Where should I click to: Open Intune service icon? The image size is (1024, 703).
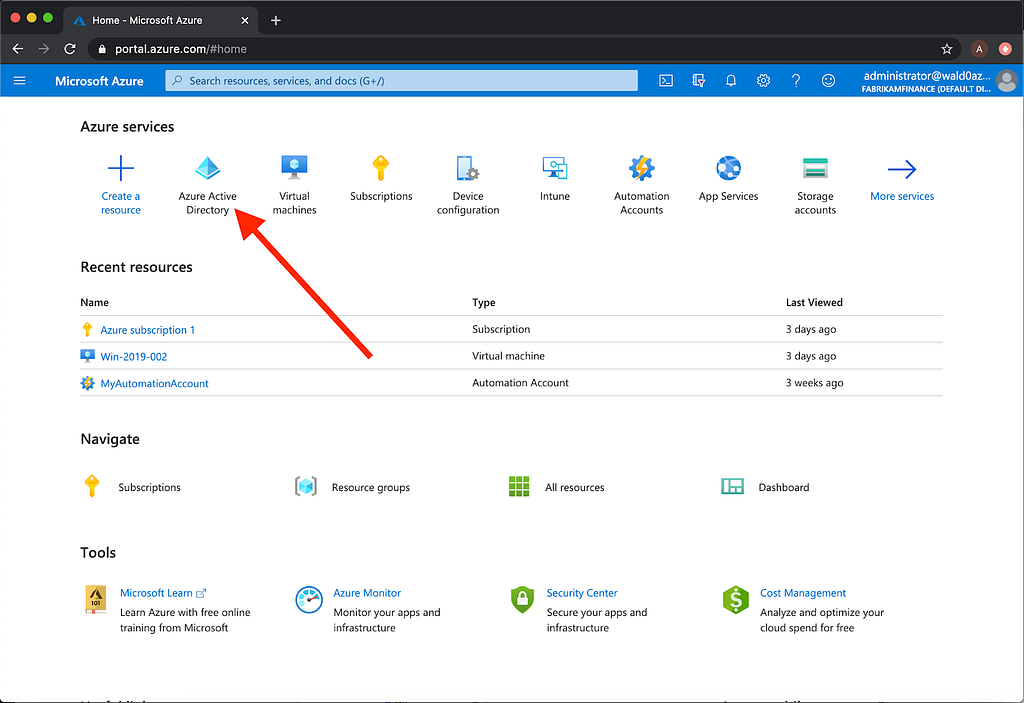click(554, 168)
